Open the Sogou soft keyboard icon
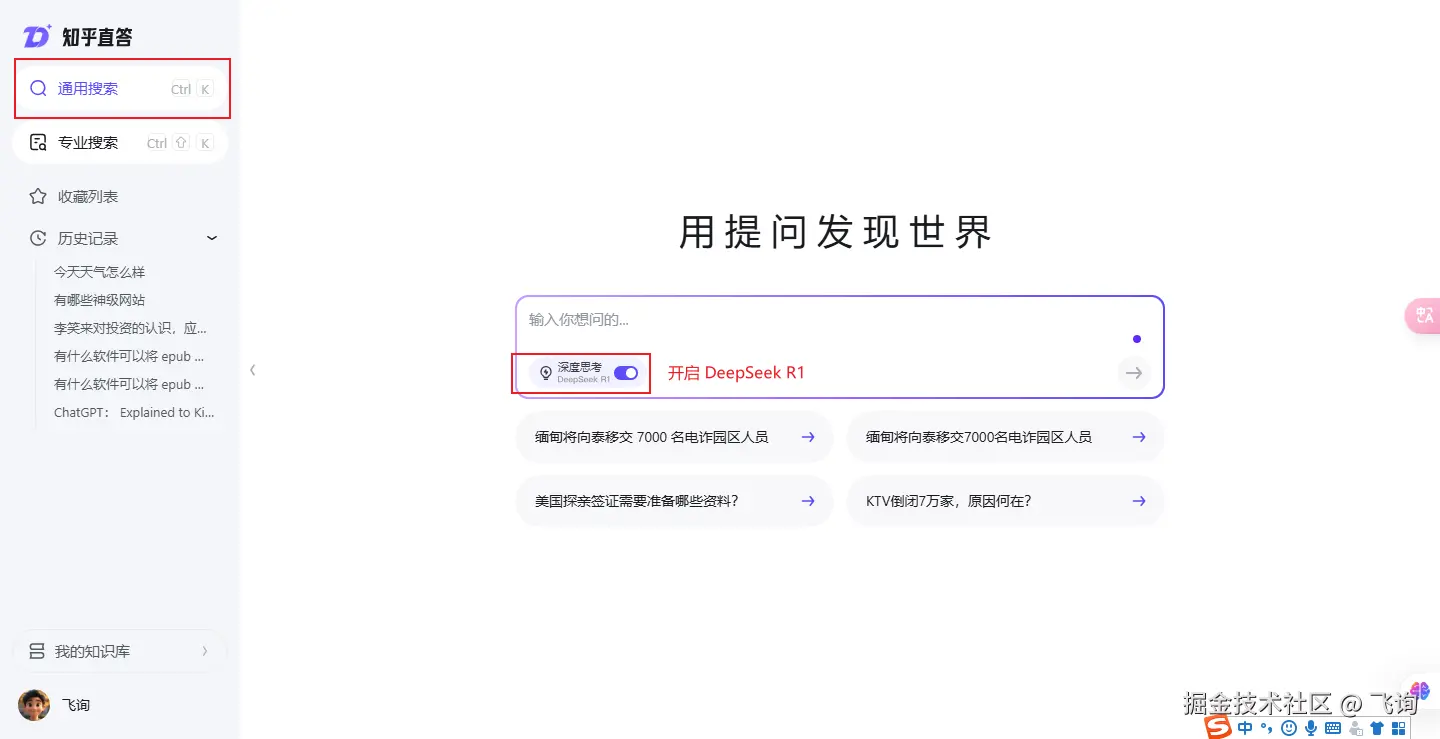1440x739 pixels. [1333, 728]
